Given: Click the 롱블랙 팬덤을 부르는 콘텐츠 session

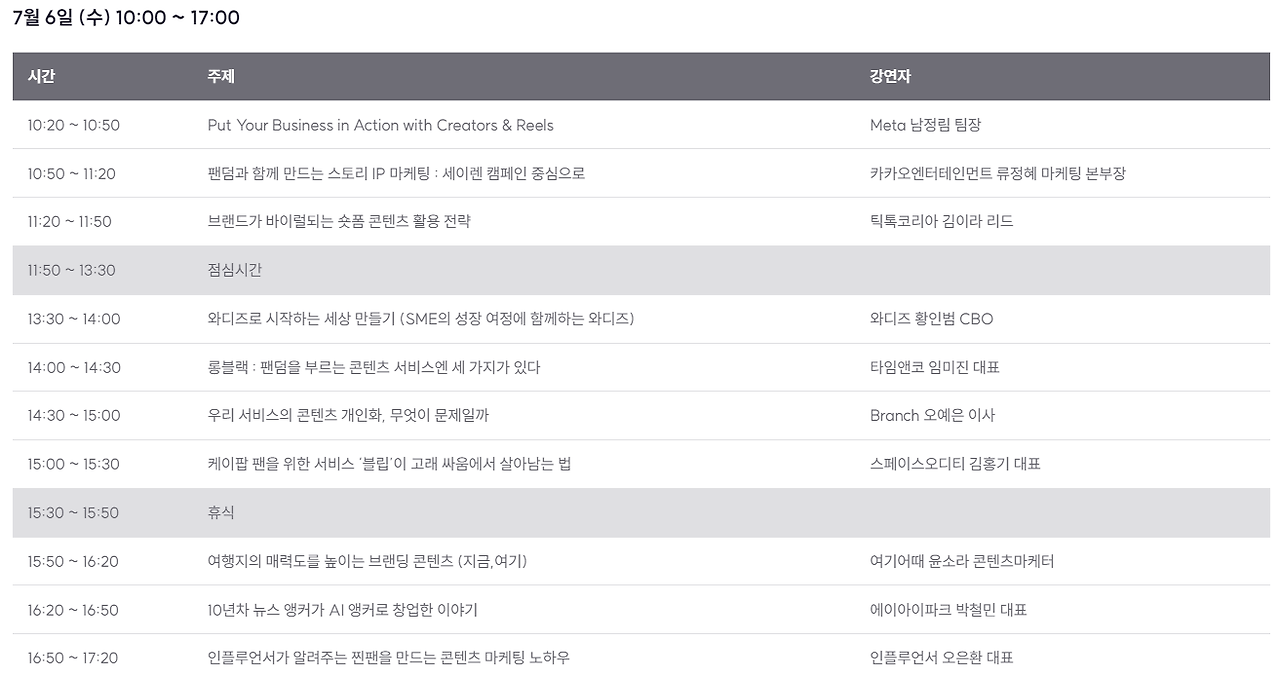Looking at the screenshot, I should tap(374, 367).
